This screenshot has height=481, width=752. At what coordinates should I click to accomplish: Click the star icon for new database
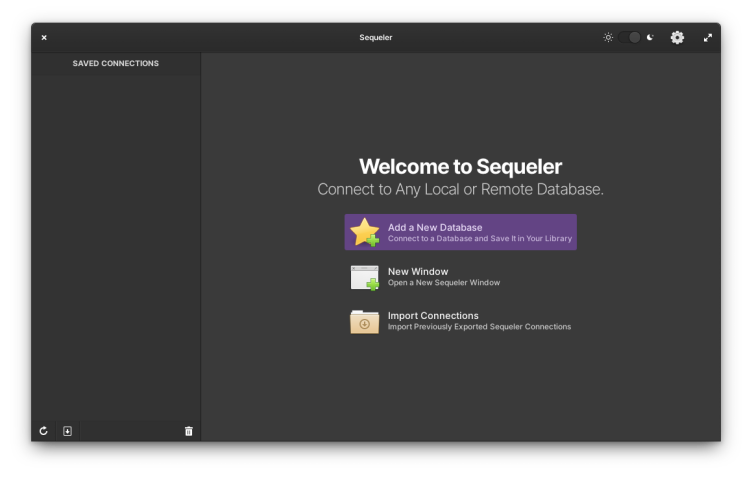coord(365,232)
